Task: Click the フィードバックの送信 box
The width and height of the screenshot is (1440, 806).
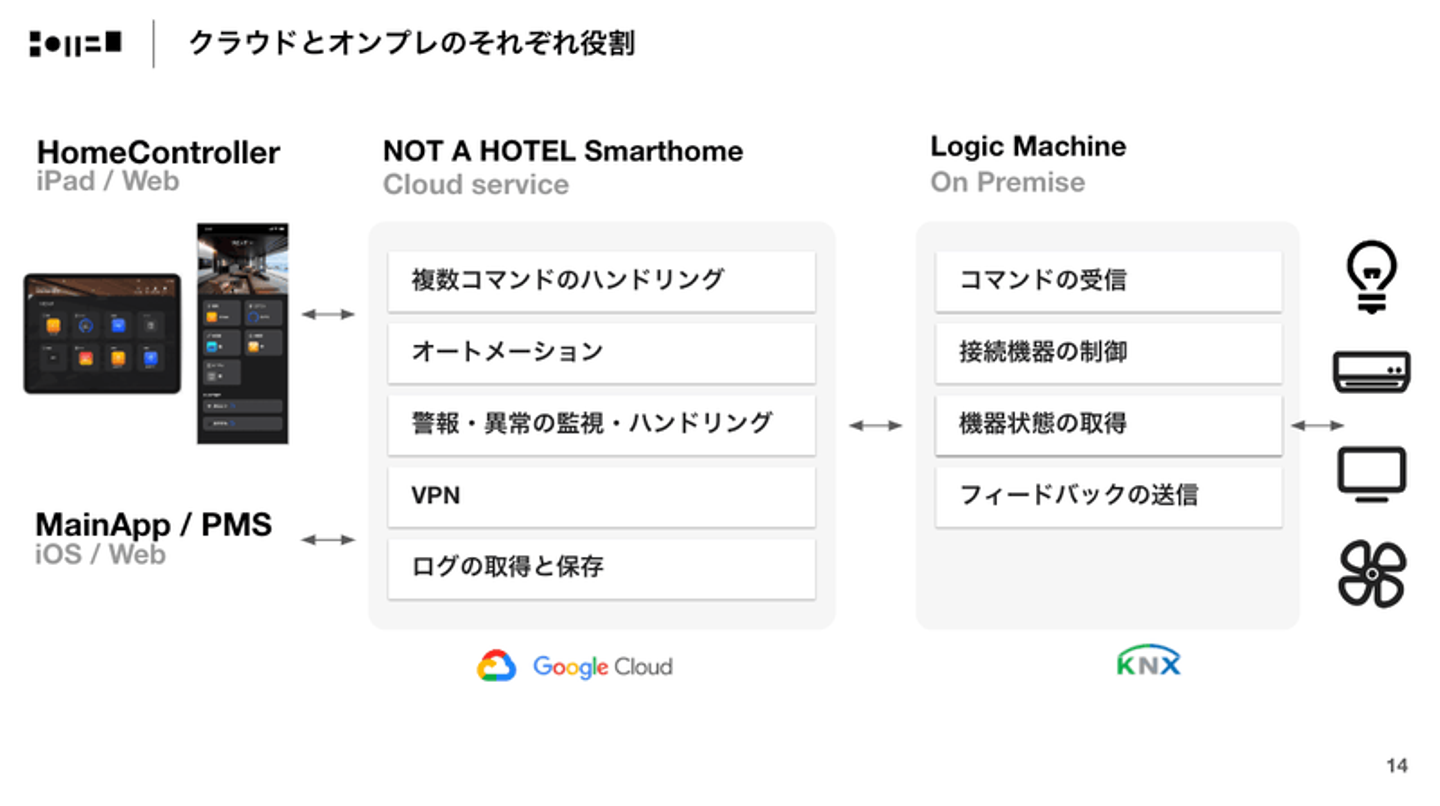Action: (x=1108, y=496)
